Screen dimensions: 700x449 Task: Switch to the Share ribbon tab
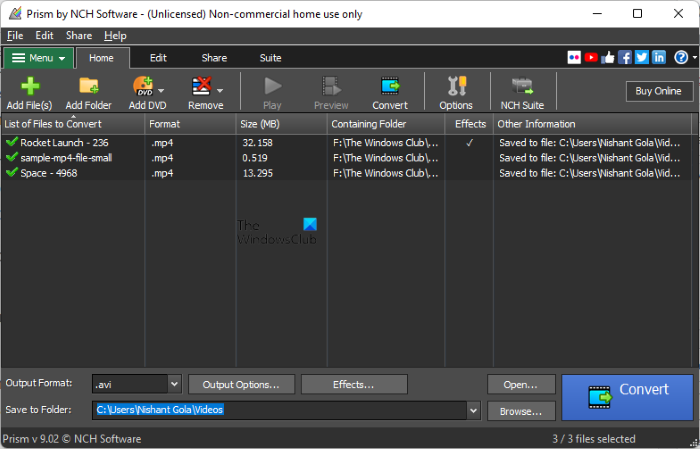[x=214, y=58]
